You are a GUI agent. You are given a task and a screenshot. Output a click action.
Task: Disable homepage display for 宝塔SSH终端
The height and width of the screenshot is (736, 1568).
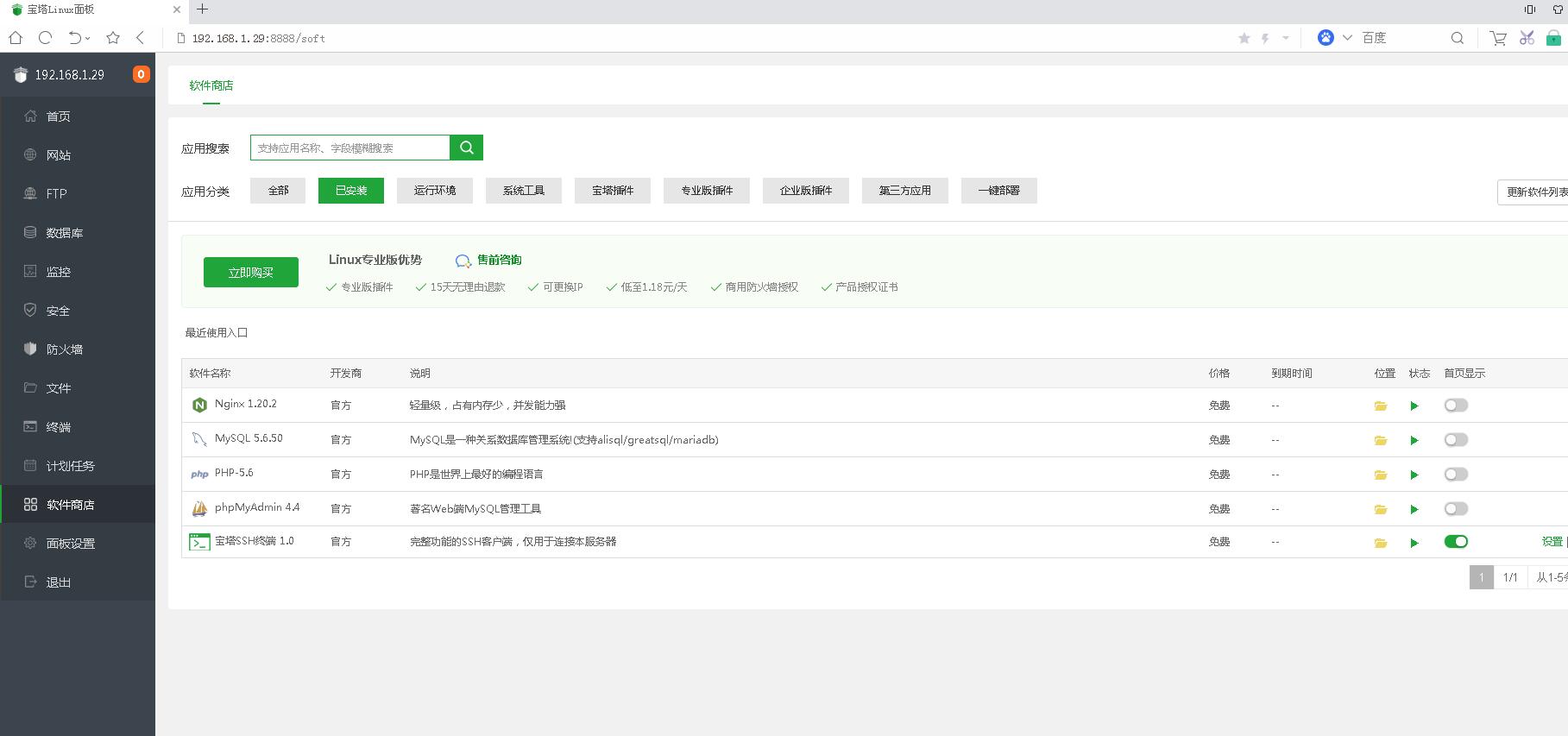tap(1456, 542)
